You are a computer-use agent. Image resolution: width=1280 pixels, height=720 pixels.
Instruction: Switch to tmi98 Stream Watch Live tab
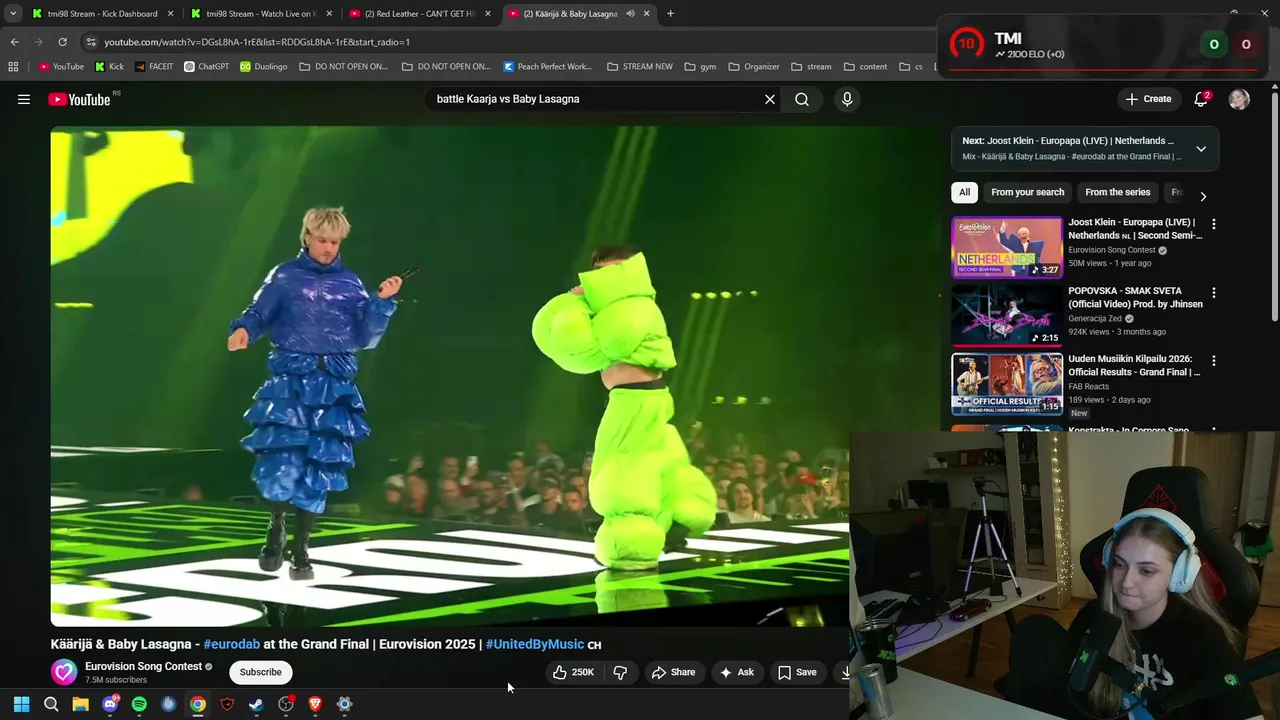click(x=262, y=14)
